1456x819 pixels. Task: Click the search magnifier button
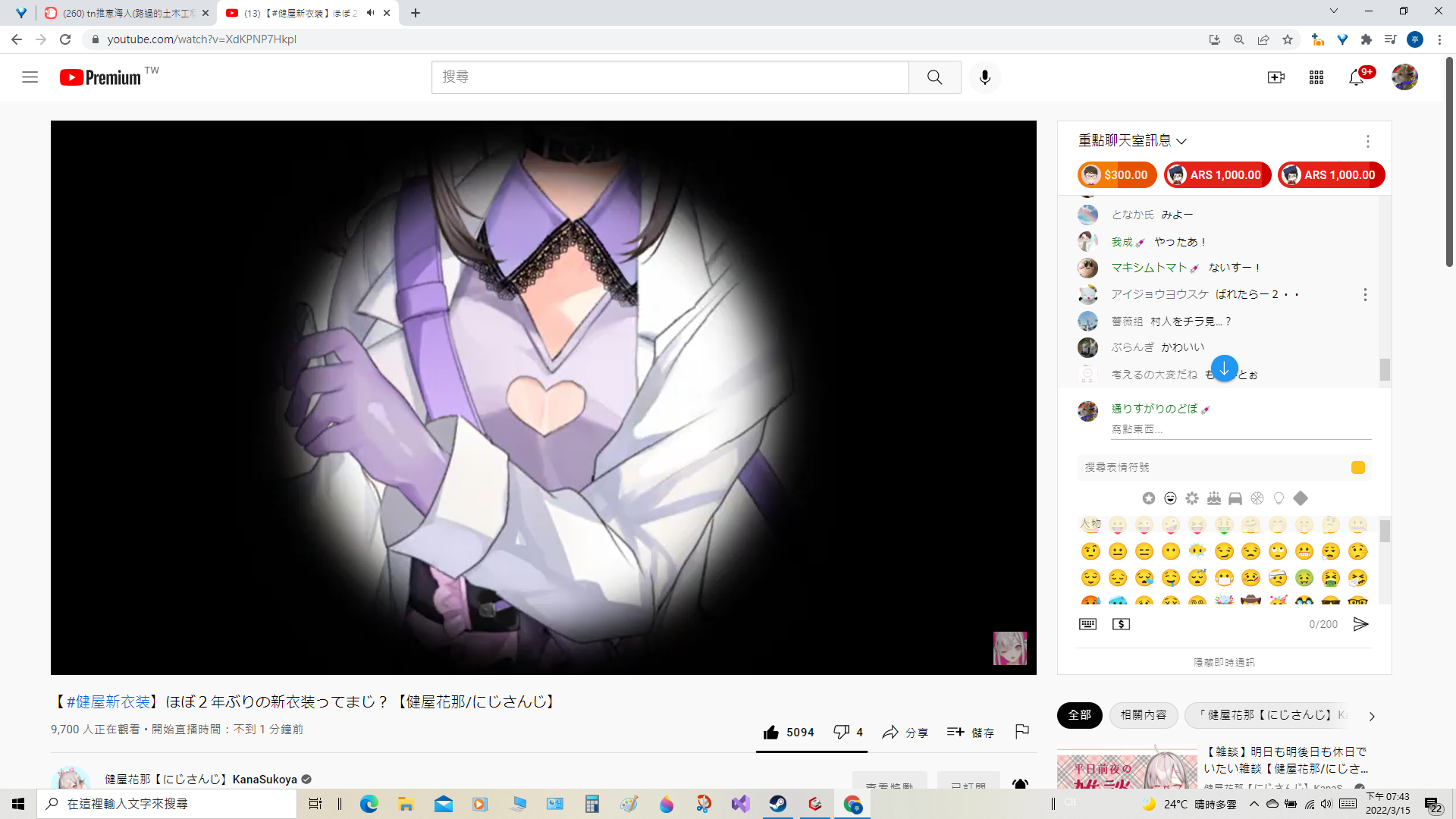934,77
